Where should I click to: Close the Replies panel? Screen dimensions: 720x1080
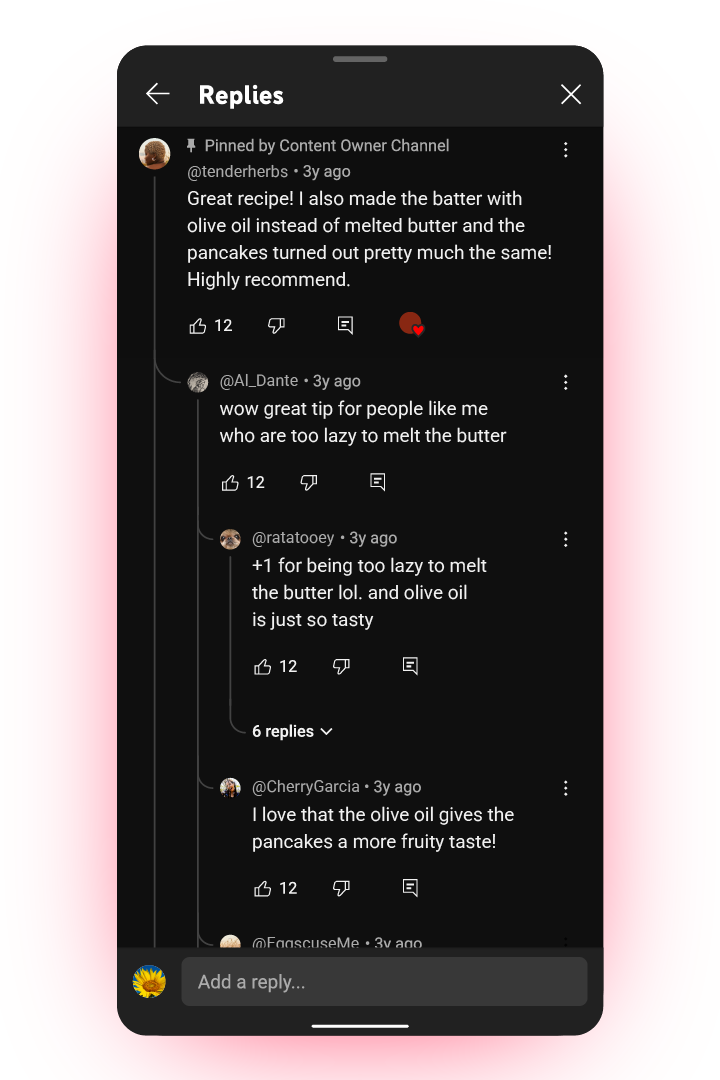(571, 94)
